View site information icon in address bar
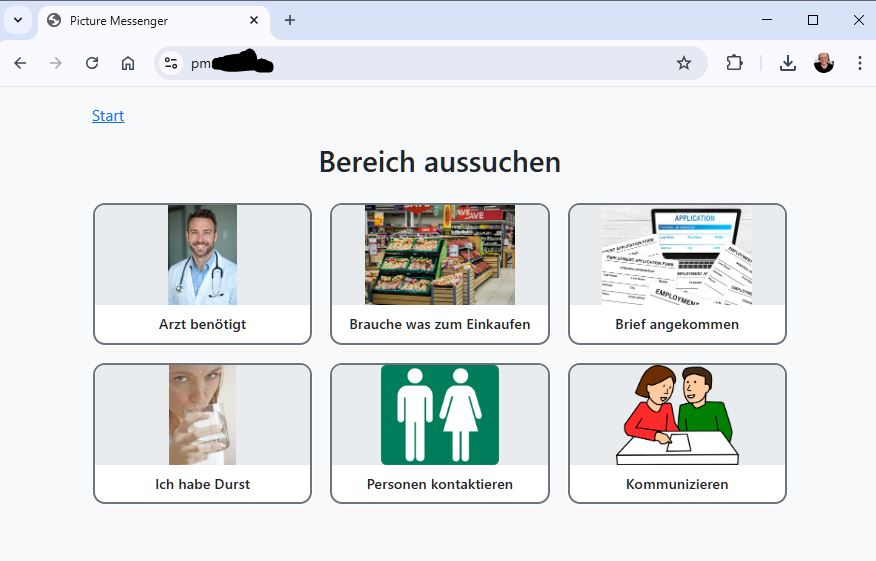The image size is (876, 561). pyautogui.click(x=171, y=63)
